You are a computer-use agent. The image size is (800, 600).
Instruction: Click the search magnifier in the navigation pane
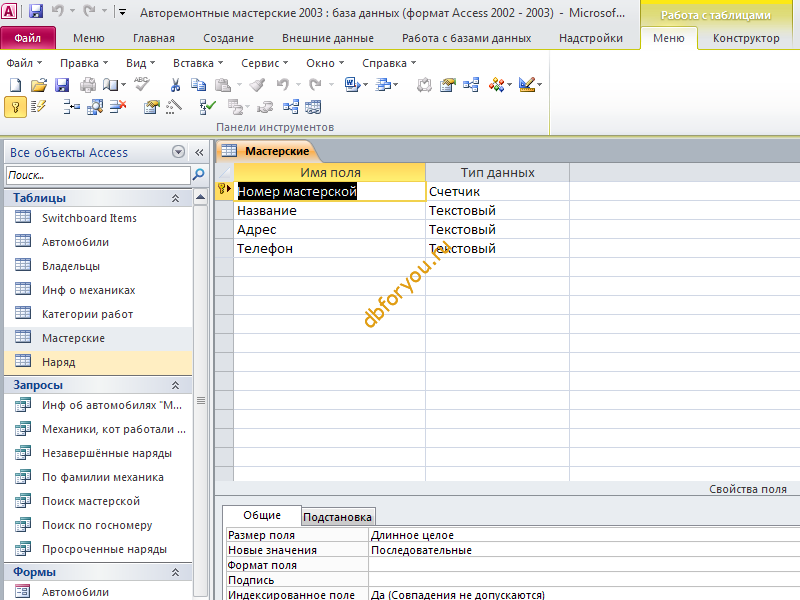[198, 174]
